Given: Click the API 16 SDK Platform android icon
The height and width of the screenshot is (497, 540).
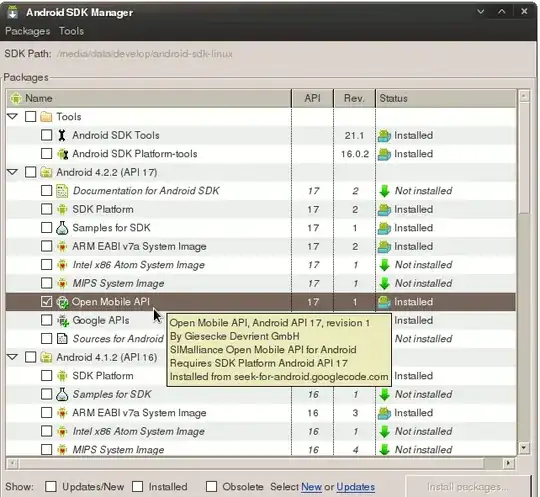Looking at the screenshot, I should (62, 376).
